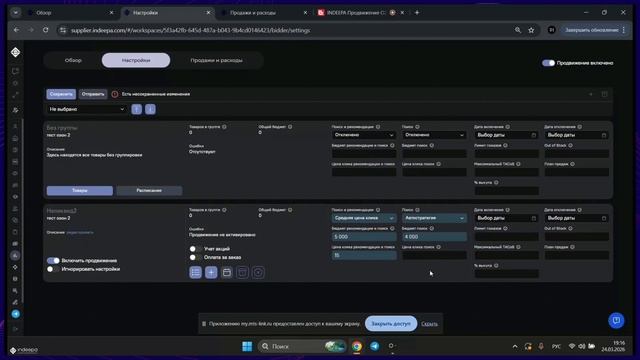
Task: Open the Chrome tab search dropdown arrow
Action: tap(16, 13)
